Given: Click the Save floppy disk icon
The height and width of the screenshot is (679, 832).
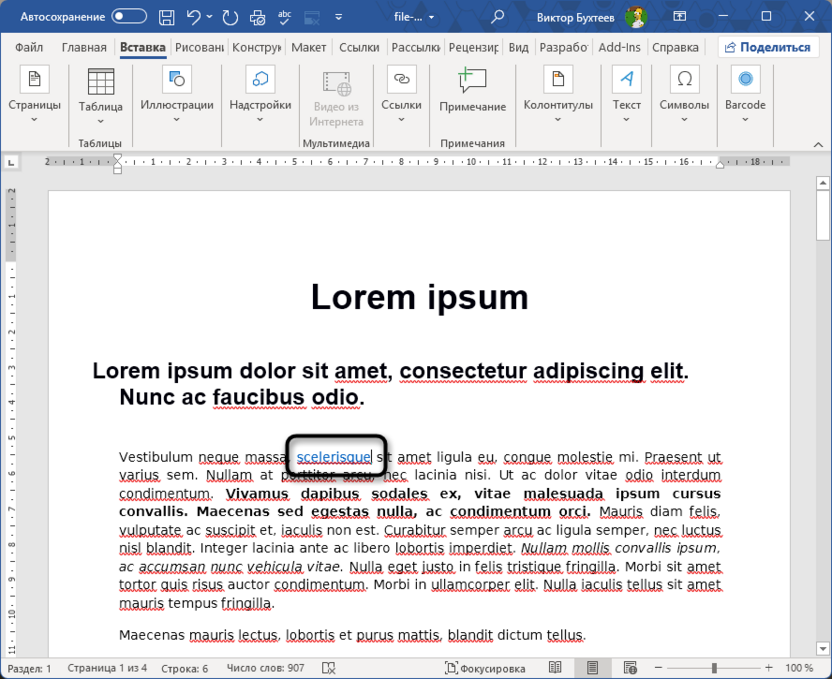Looking at the screenshot, I should [x=167, y=17].
